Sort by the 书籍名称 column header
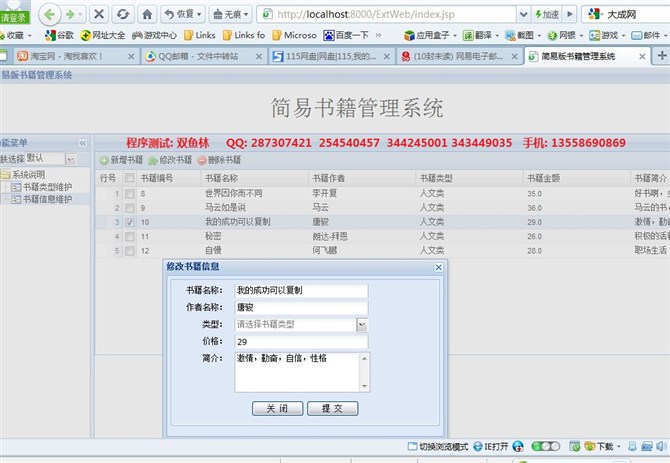The width and height of the screenshot is (670, 463). click(x=254, y=178)
